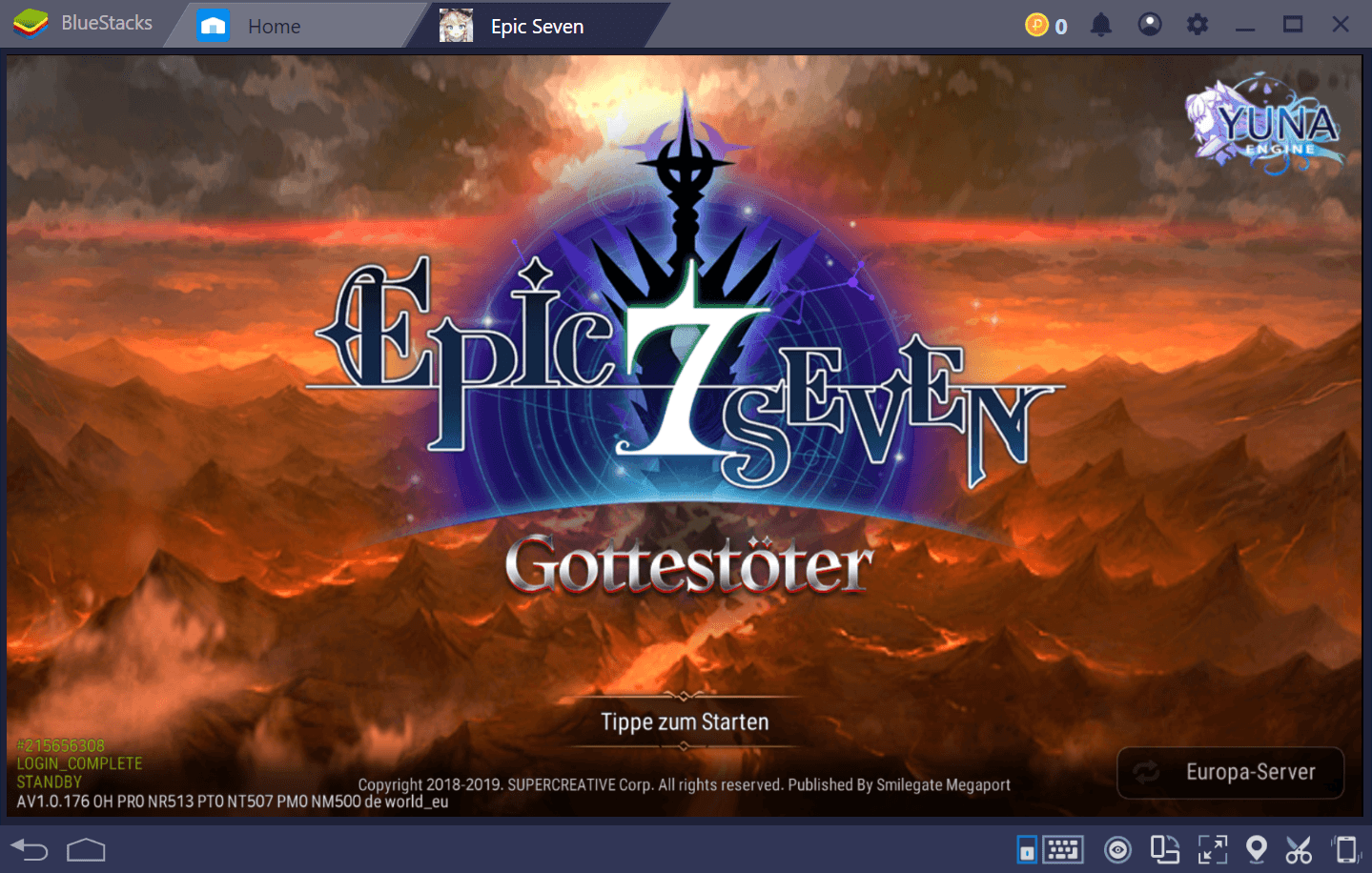Click the Europa-Server selection button

pos(1230,772)
